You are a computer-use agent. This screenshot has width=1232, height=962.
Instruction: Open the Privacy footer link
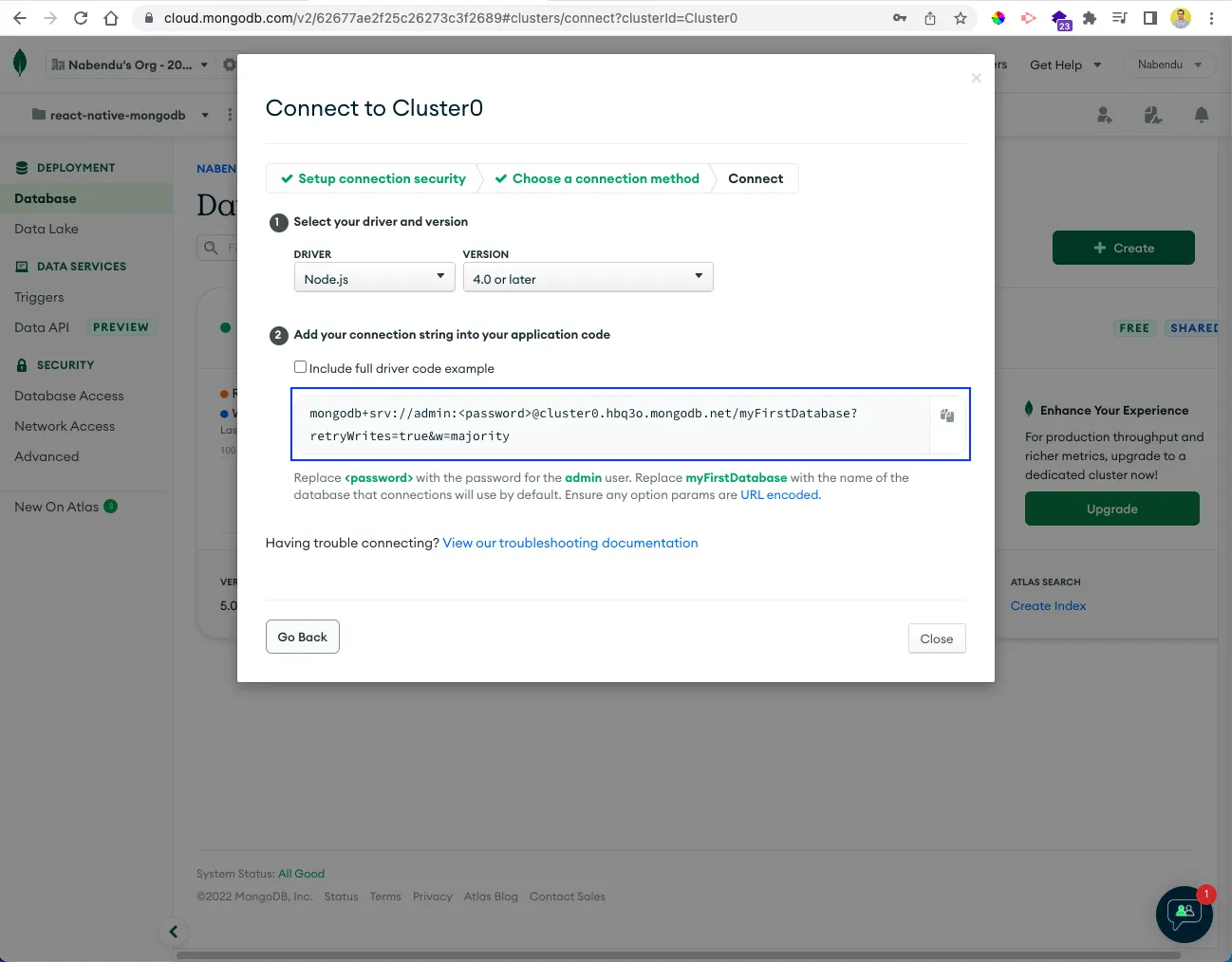click(x=433, y=897)
